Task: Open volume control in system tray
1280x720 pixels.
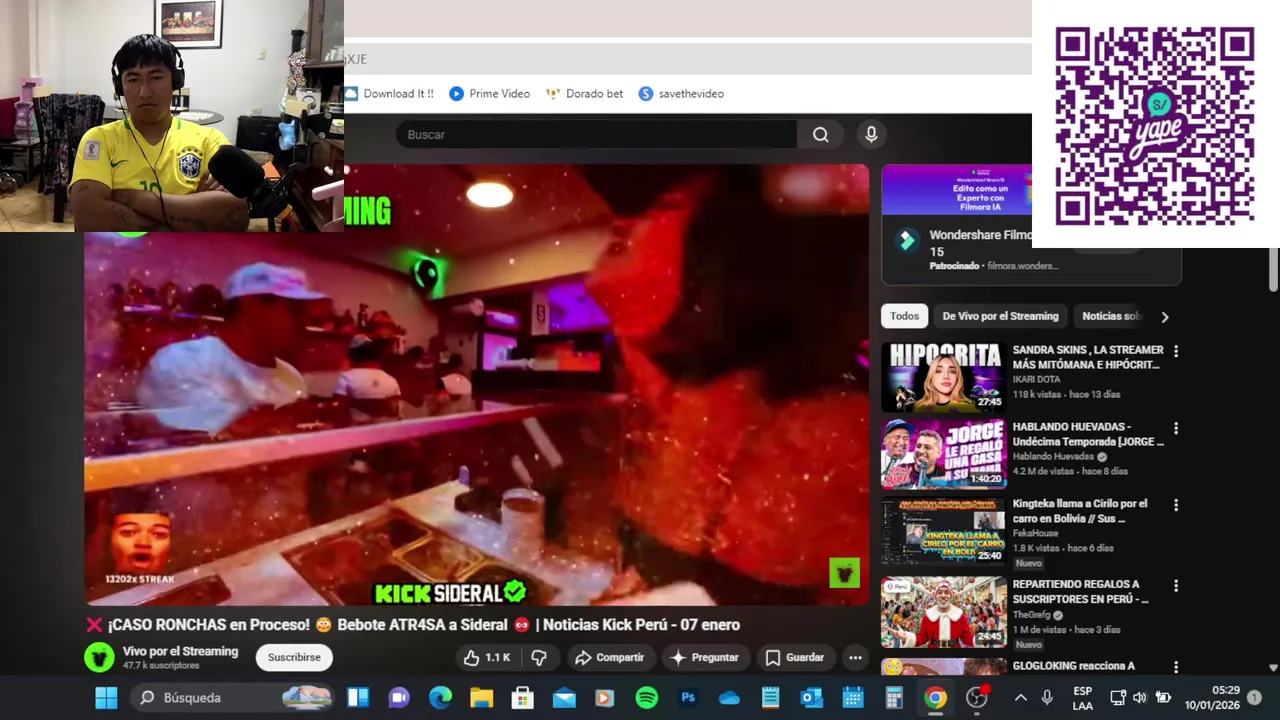Action: (1140, 697)
